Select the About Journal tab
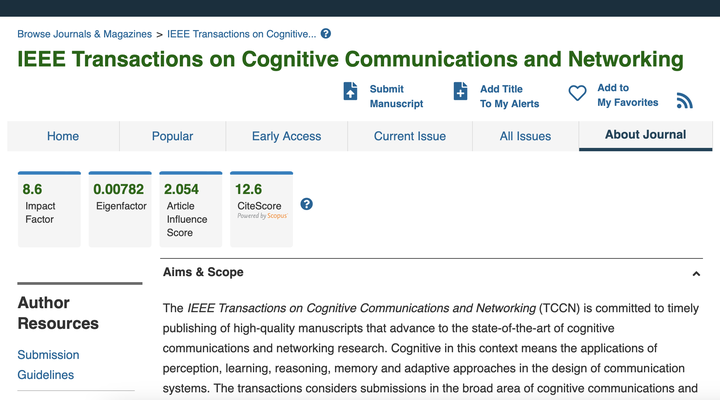 (645, 135)
